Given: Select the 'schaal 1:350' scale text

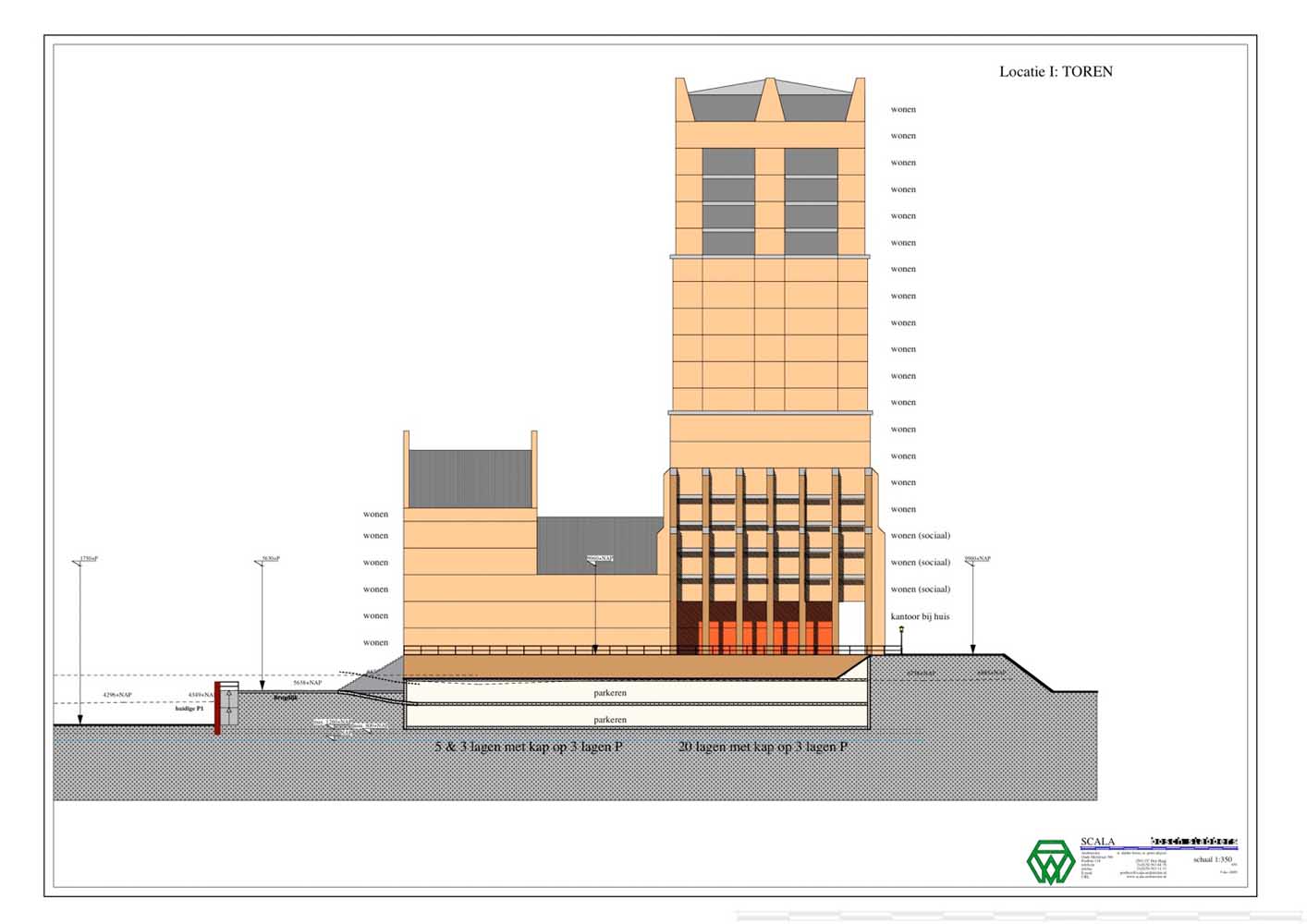Looking at the screenshot, I should coord(1212,859).
